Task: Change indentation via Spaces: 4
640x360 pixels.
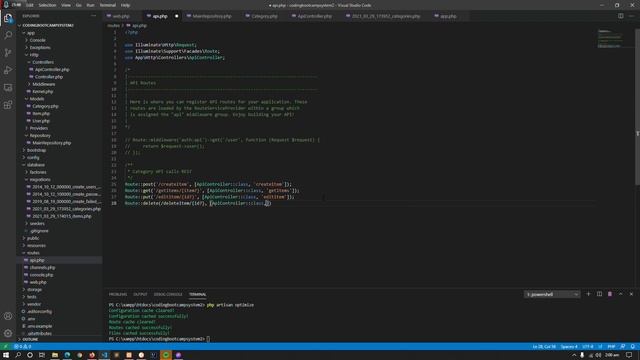Action: tap(569, 347)
